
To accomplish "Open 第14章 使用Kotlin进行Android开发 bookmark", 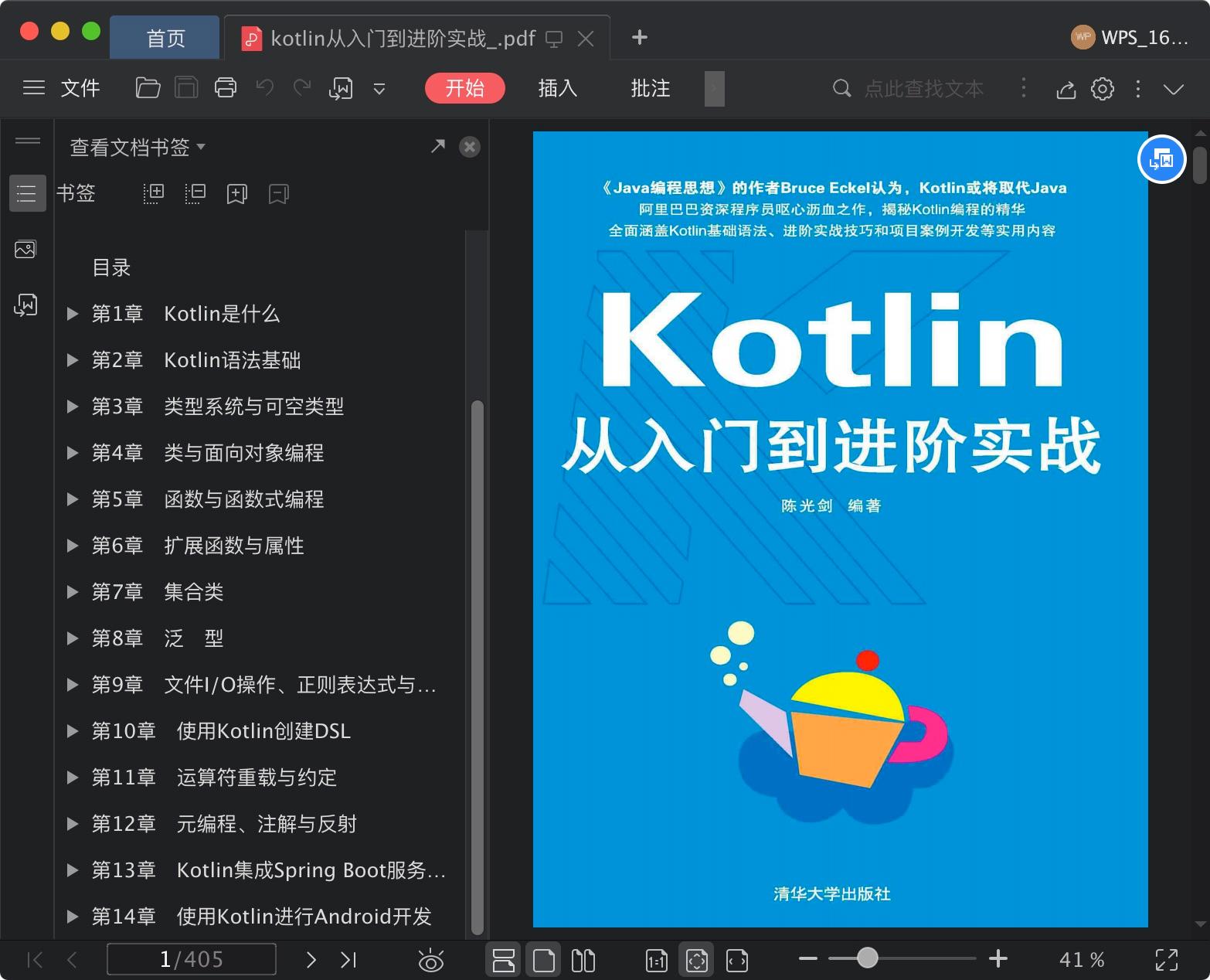I will point(261,917).
